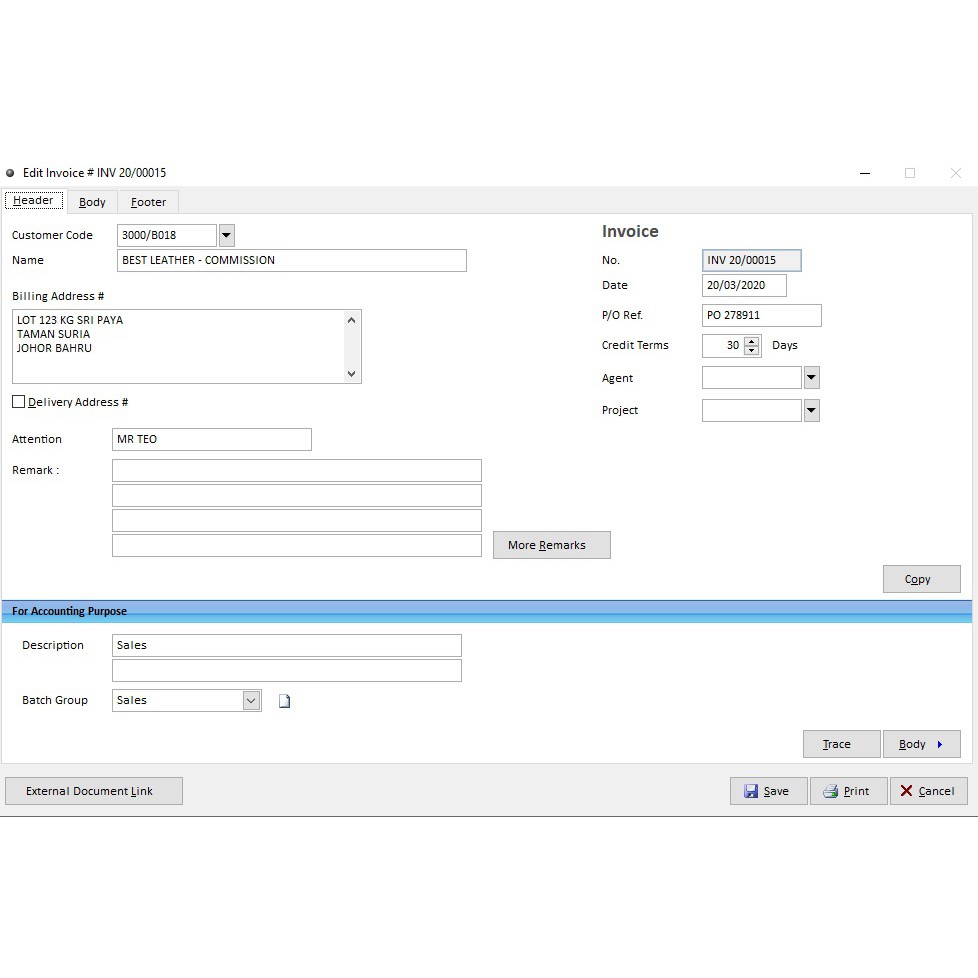Switch to the Footer tab
This screenshot has width=978, height=978.
tap(148, 202)
